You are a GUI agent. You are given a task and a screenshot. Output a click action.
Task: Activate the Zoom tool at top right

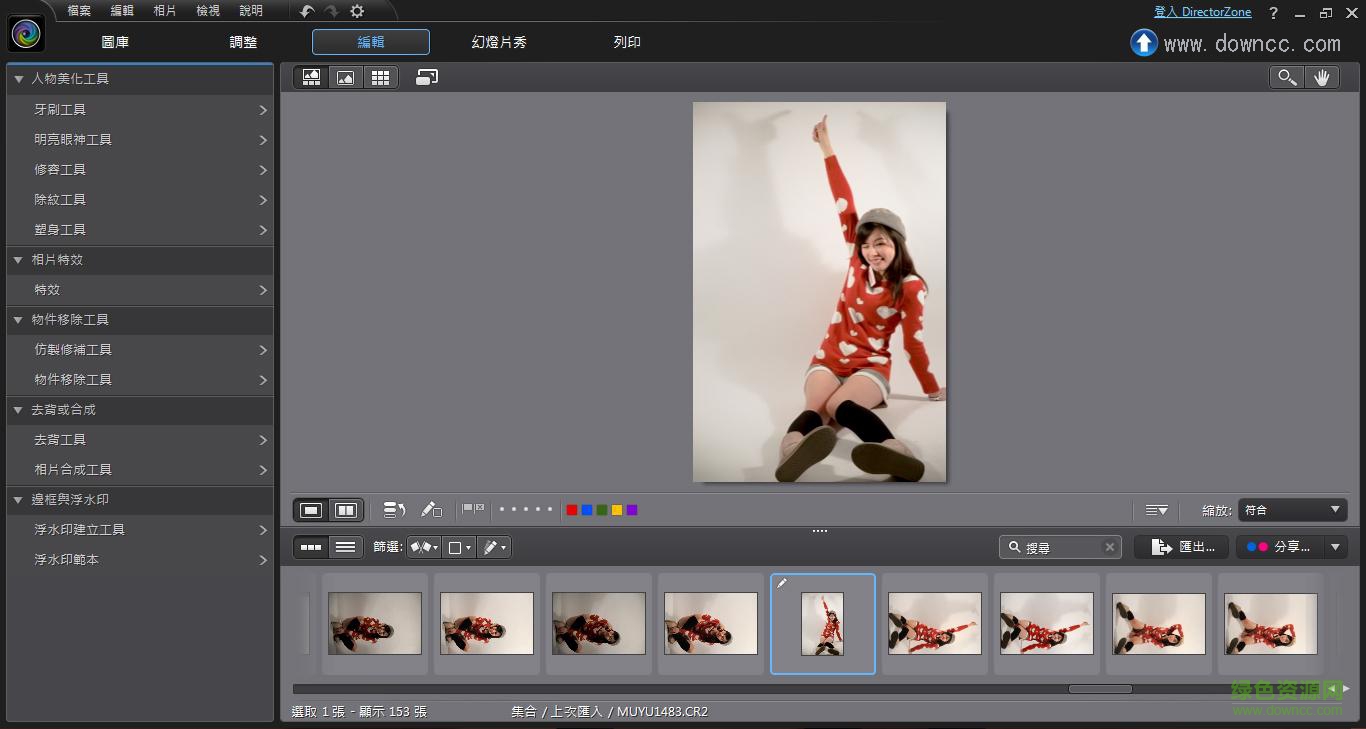click(x=1286, y=77)
